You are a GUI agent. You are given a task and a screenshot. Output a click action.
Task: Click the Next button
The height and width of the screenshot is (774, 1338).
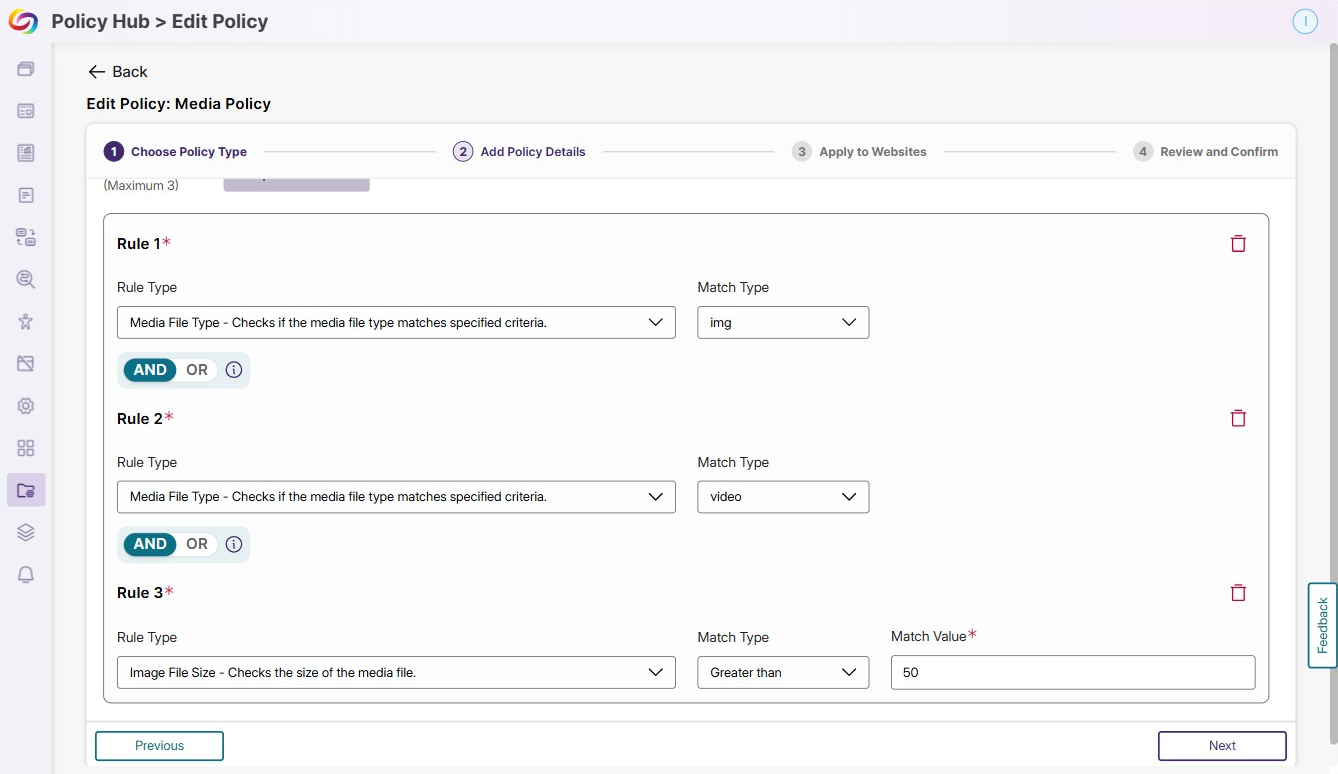(1222, 746)
